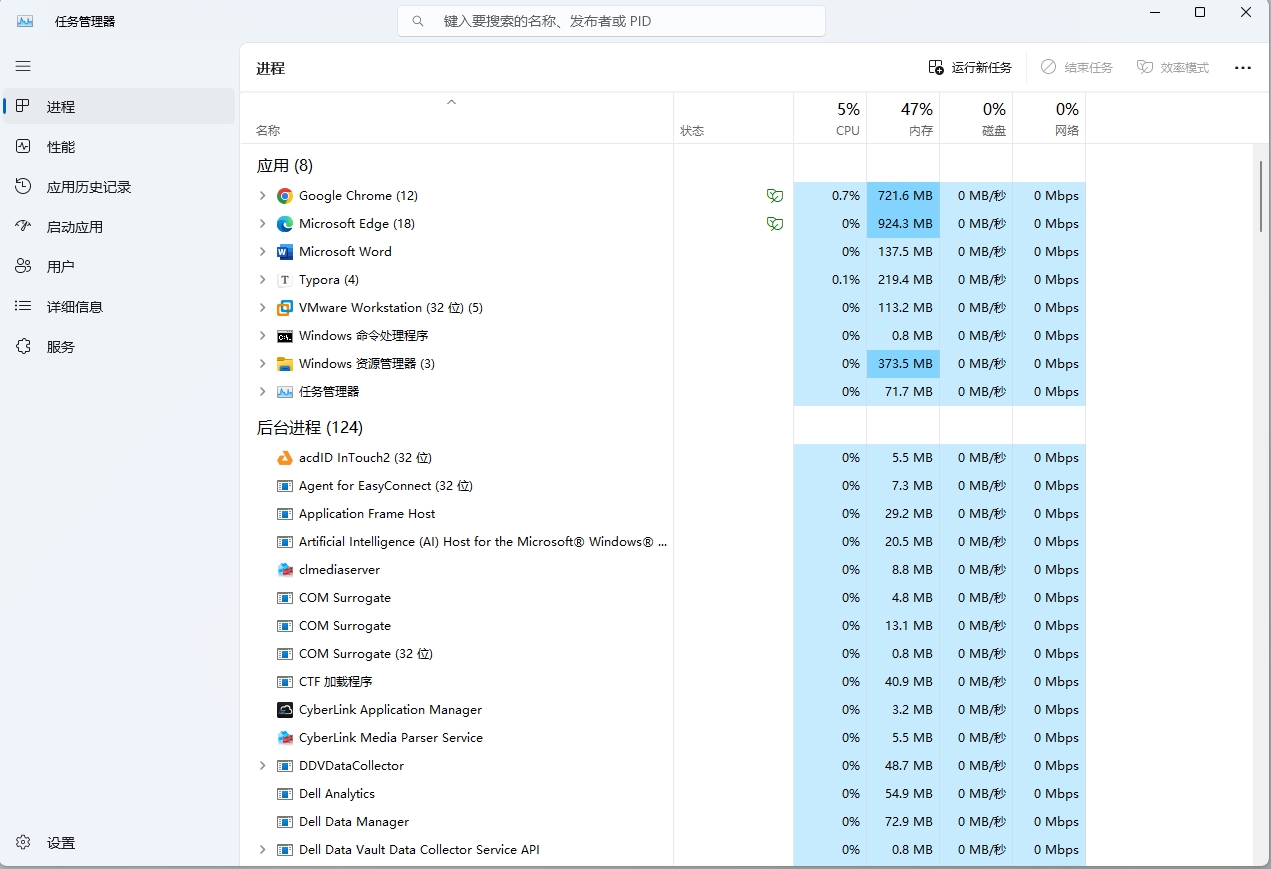Switch to the 进程 tab

[x=120, y=107]
